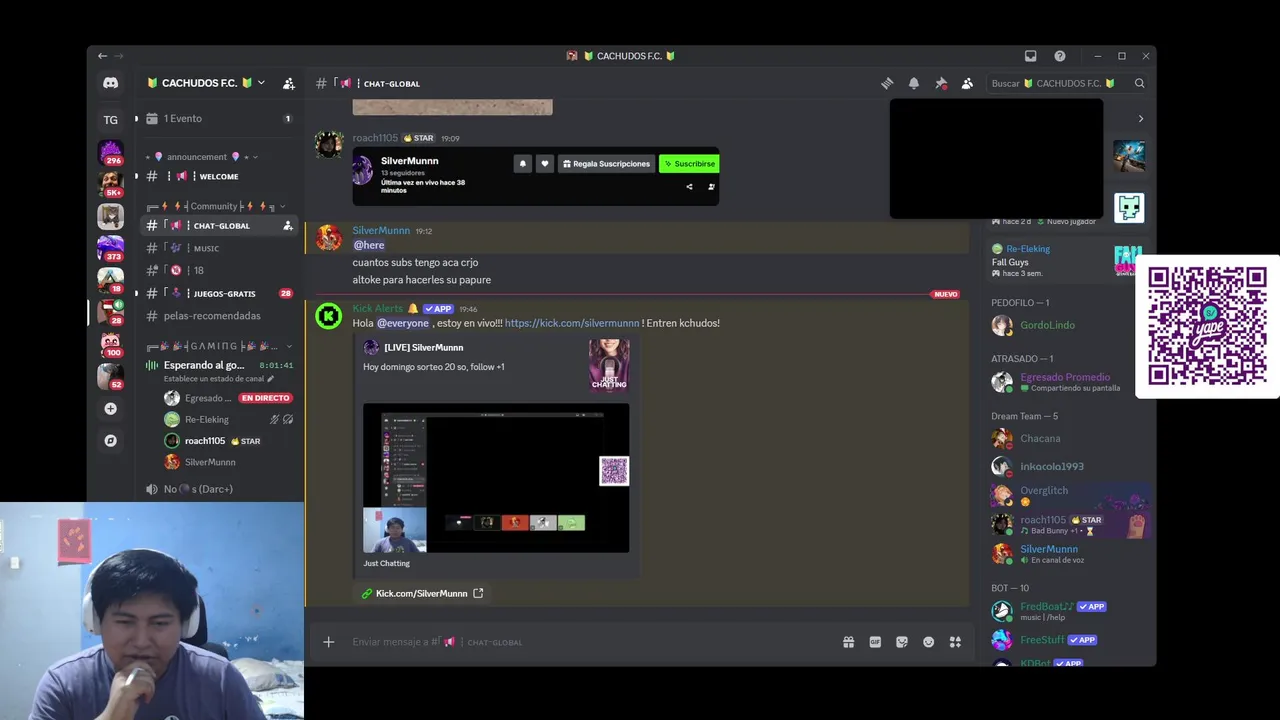
Task: Open pelas-recomendadas channel
Action: (219, 316)
